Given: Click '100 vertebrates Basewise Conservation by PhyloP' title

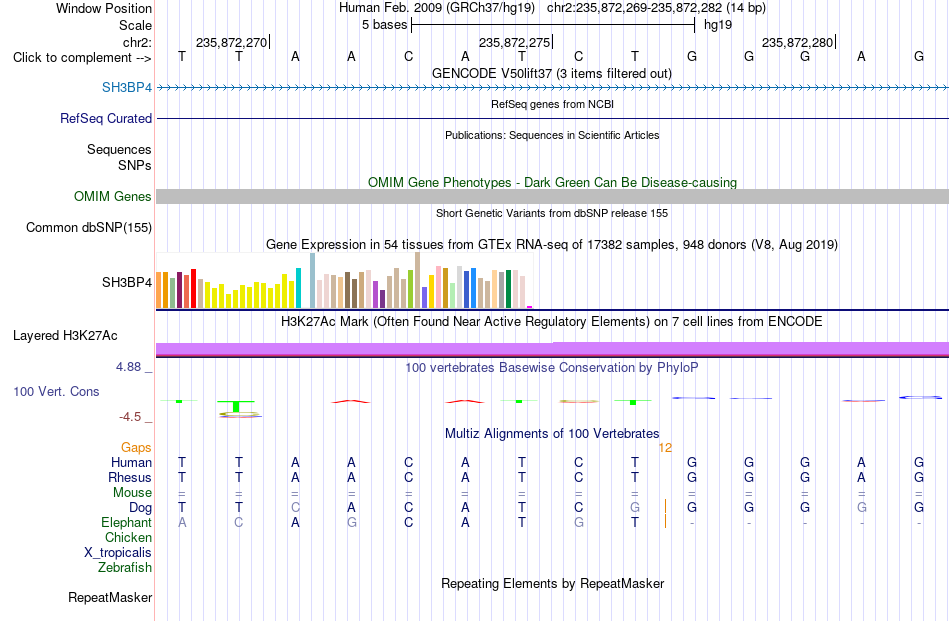Looking at the screenshot, I should click(552, 368).
